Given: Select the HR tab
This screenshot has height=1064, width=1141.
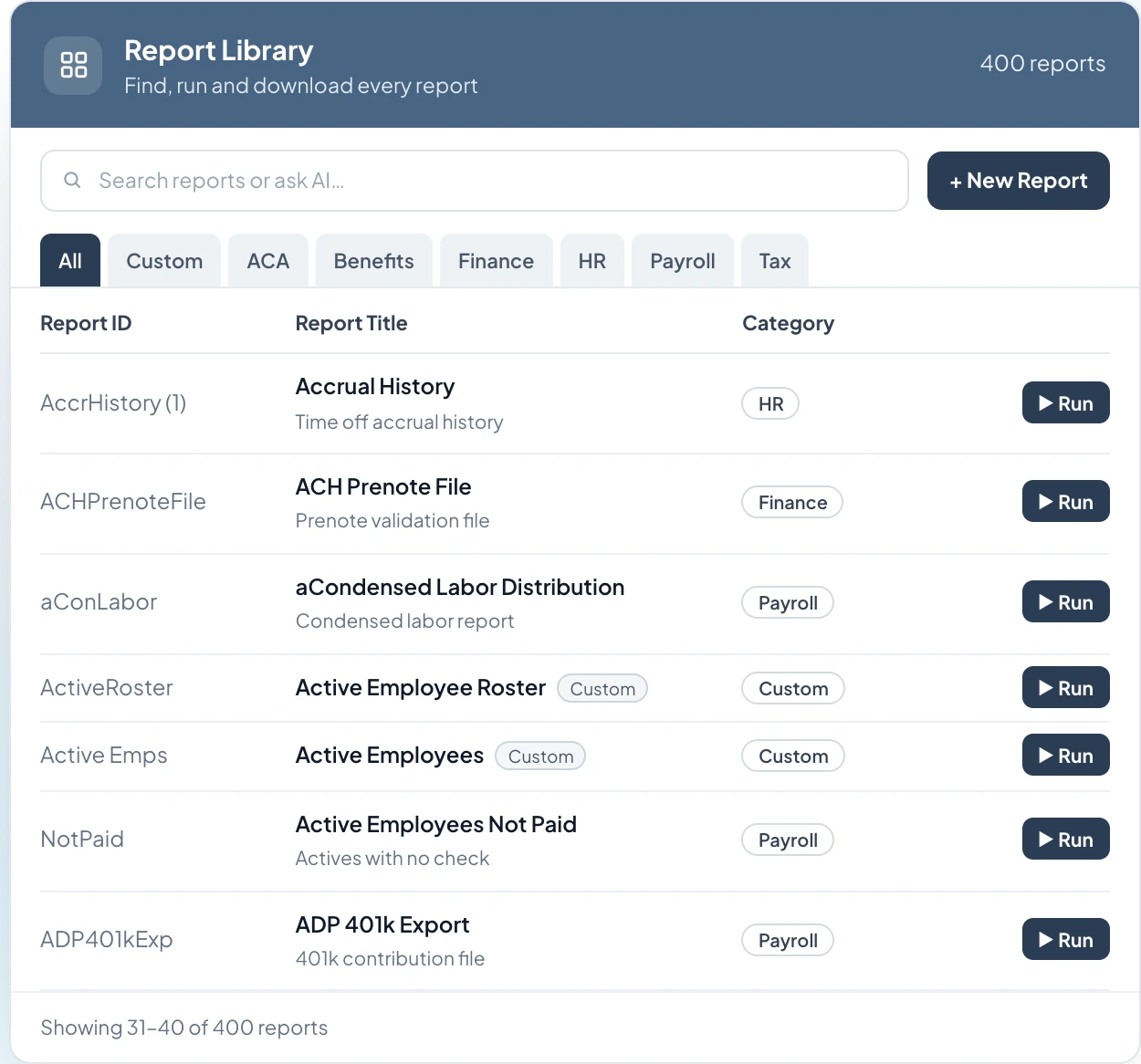Looking at the screenshot, I should click(592, 261).
